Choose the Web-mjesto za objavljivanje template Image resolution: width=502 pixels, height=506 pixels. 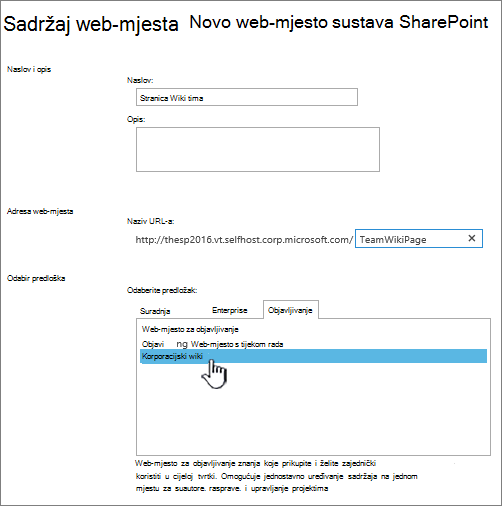coord(190,329)
